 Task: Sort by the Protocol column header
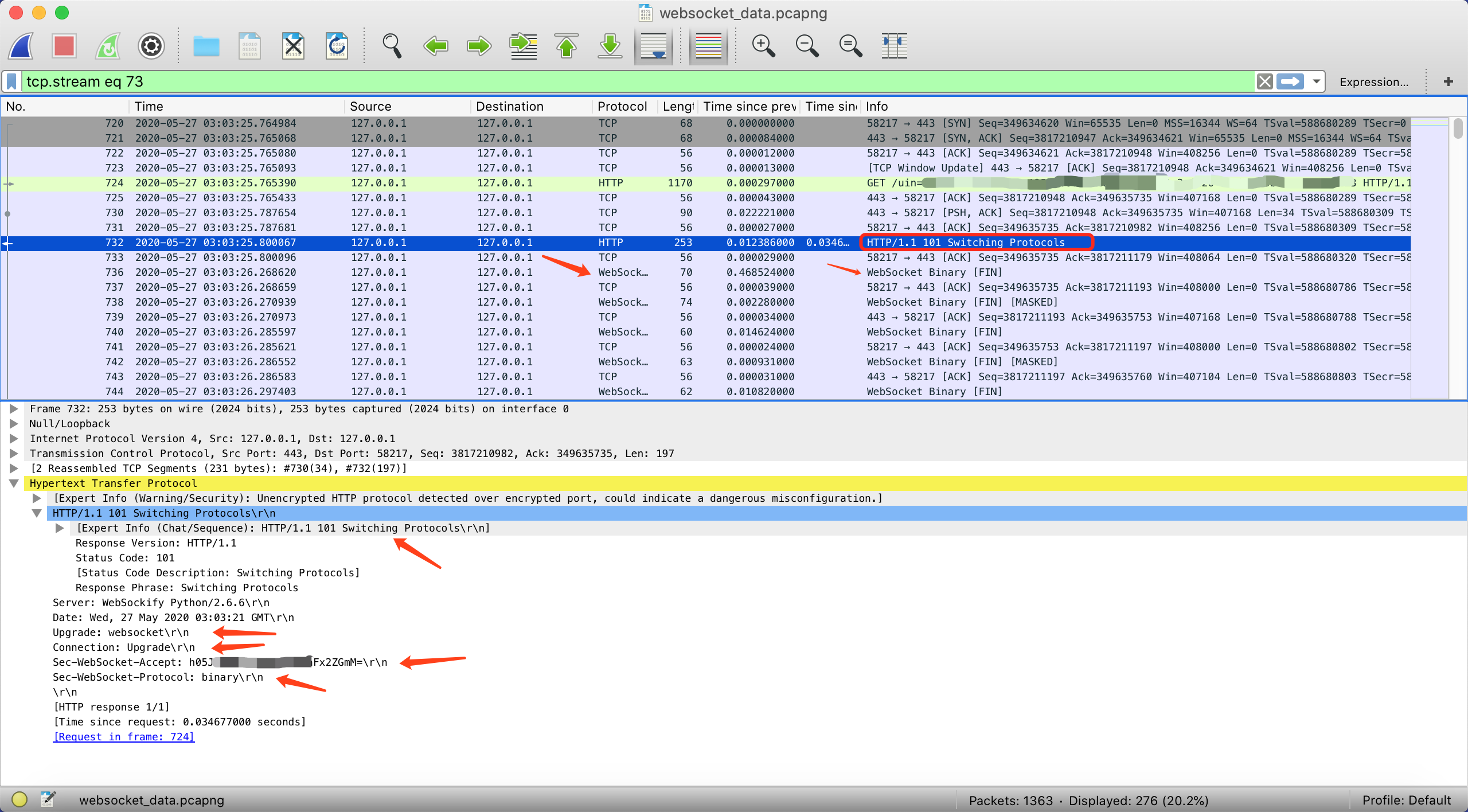622,106
